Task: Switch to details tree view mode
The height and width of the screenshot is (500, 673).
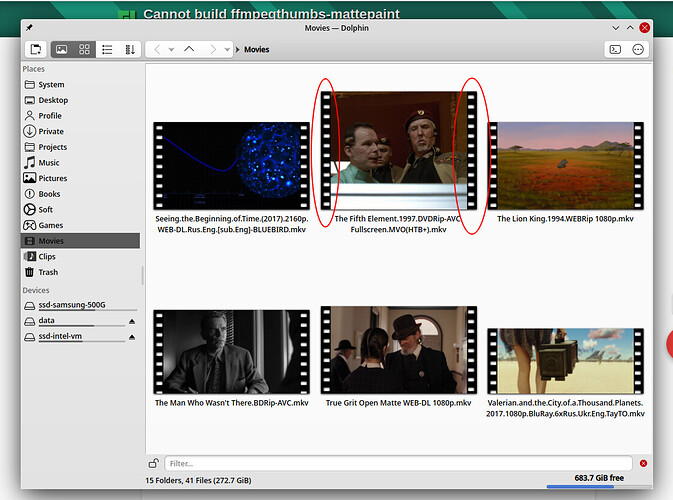Action: coord(130,49)
